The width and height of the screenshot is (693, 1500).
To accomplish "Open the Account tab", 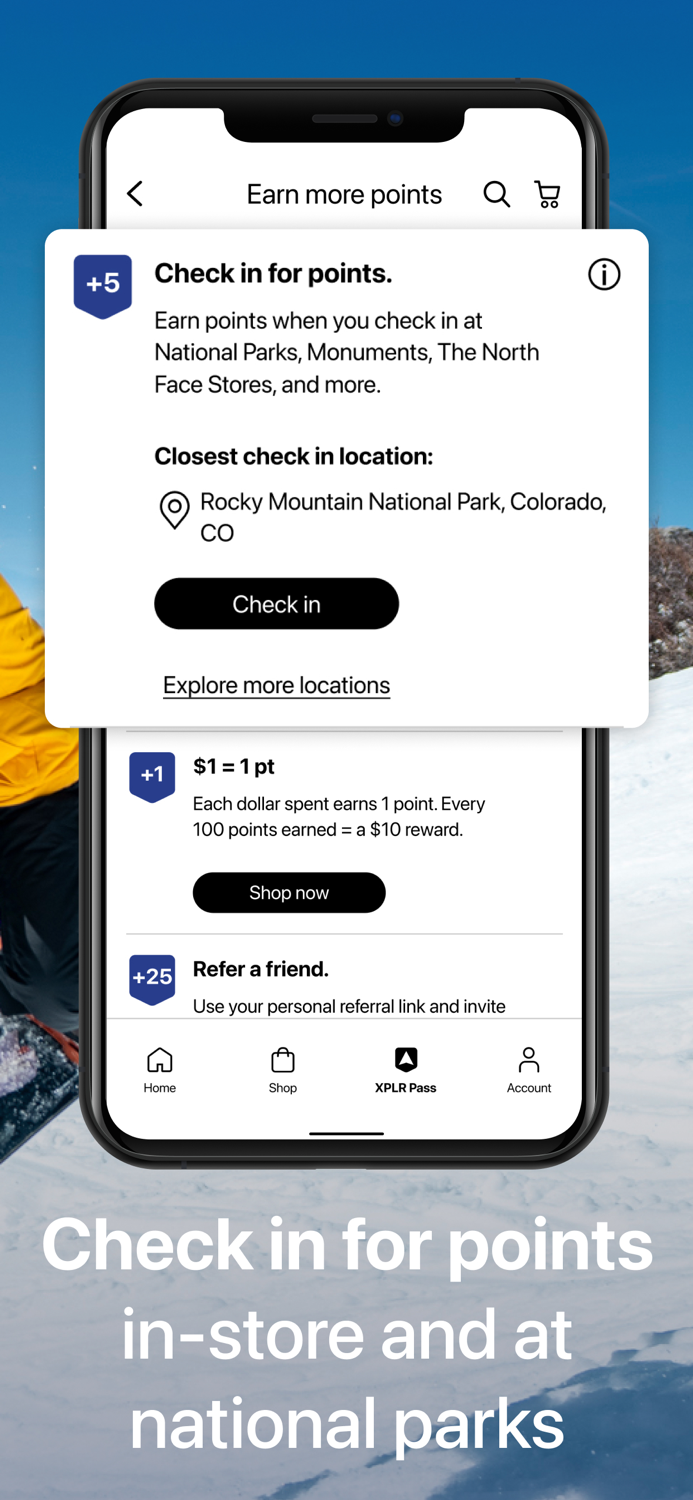I will click(529, 1070).
